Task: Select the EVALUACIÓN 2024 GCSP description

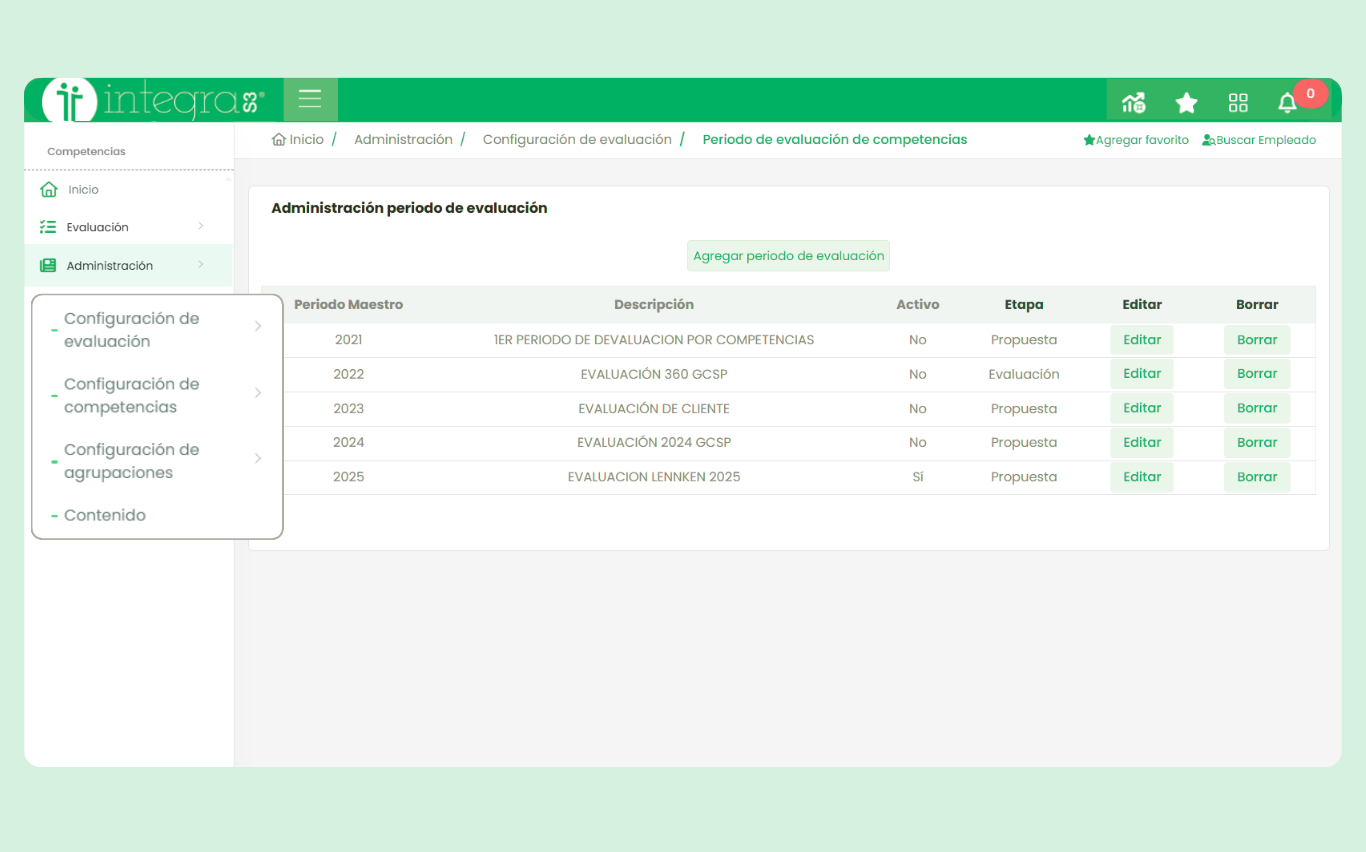Action: point(654,443)
